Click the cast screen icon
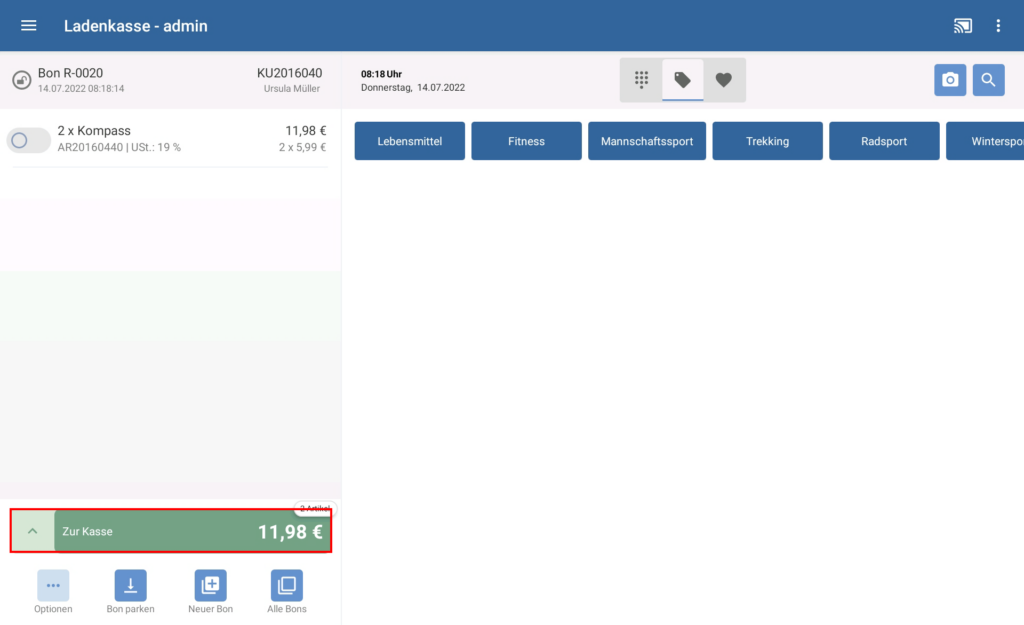 tap(962, 26)
